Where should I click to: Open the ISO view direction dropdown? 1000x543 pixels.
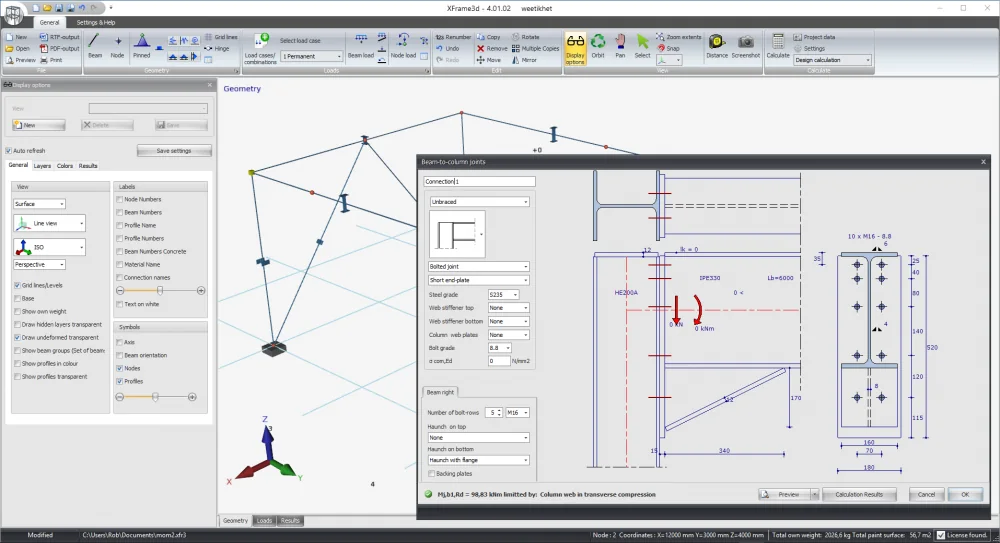tap(49, 247)
